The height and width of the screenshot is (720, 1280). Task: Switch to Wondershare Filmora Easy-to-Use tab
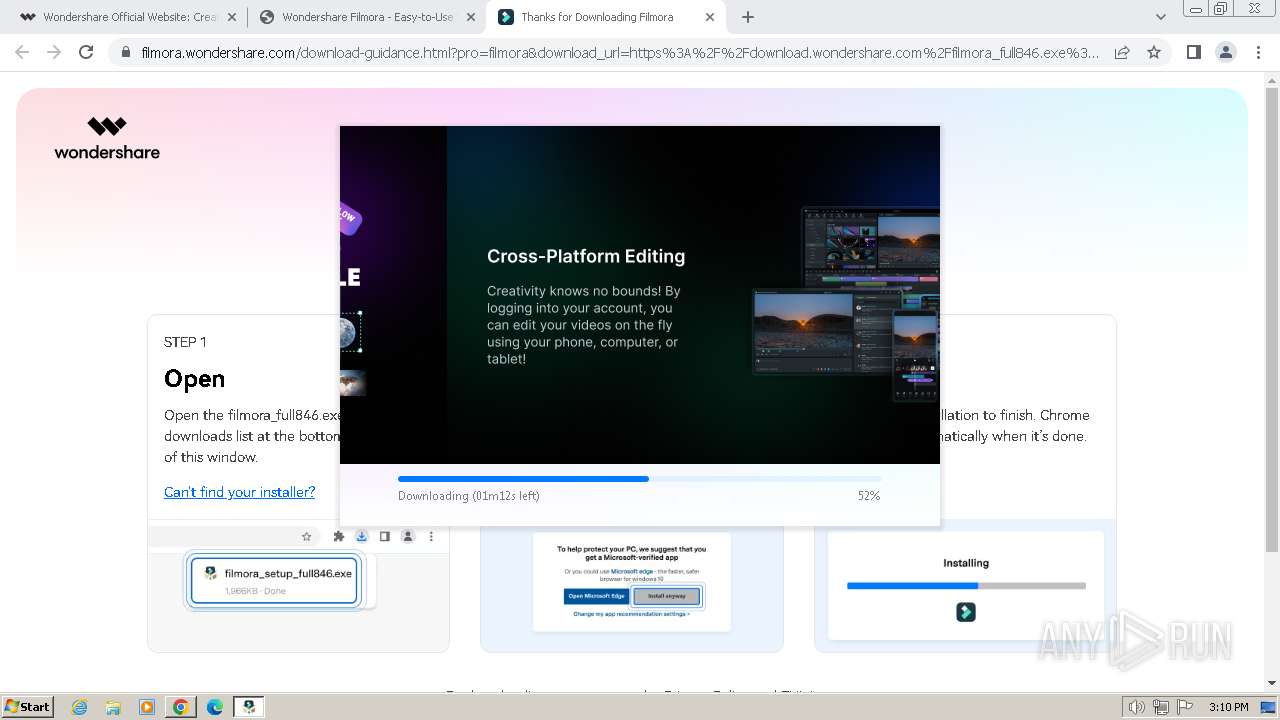(x=366, y=17)
